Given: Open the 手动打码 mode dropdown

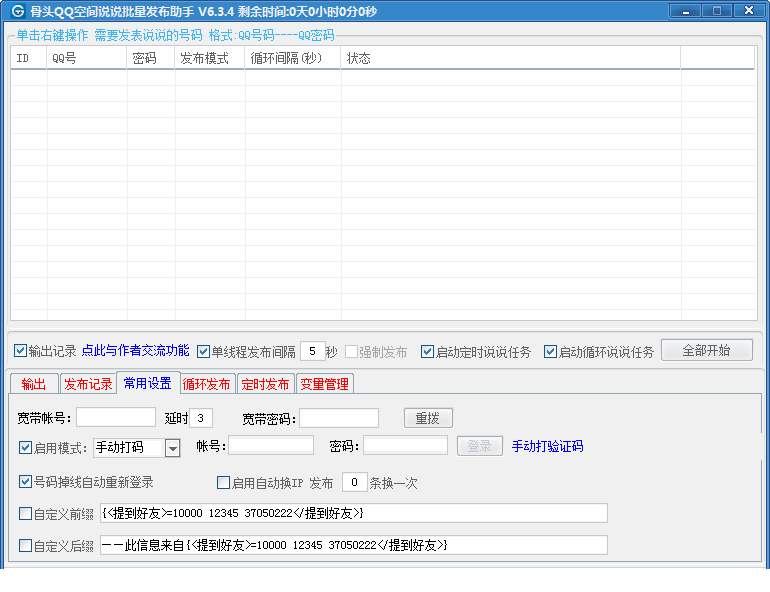Looking at the screenshot, I should tap(172, 448).
